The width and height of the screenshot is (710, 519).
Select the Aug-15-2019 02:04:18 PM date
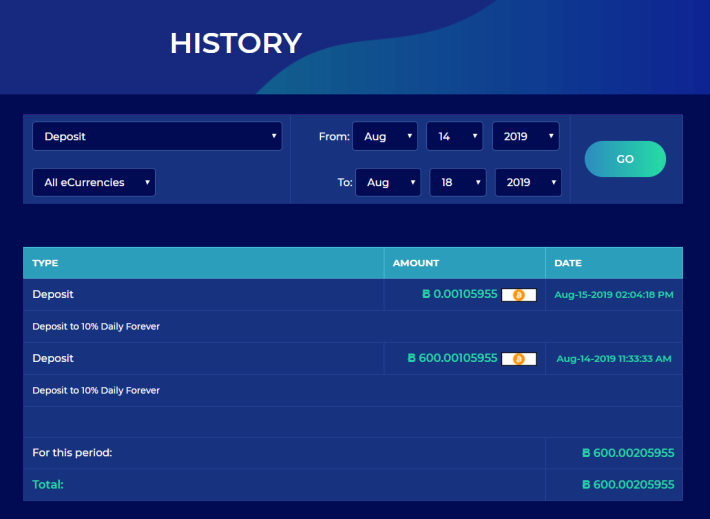tap(614, 295)
